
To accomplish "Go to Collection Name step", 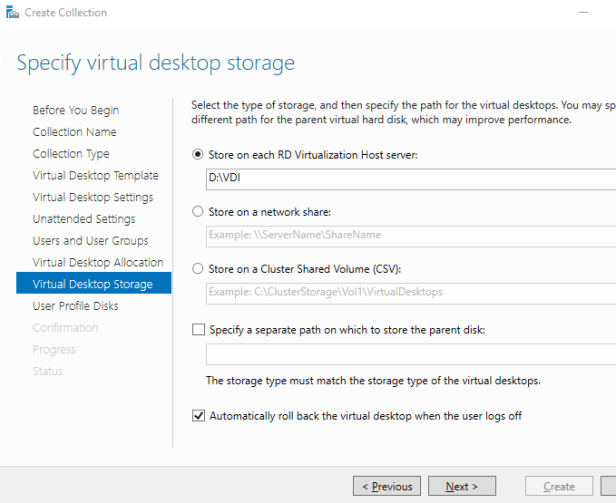I will 74,132.
